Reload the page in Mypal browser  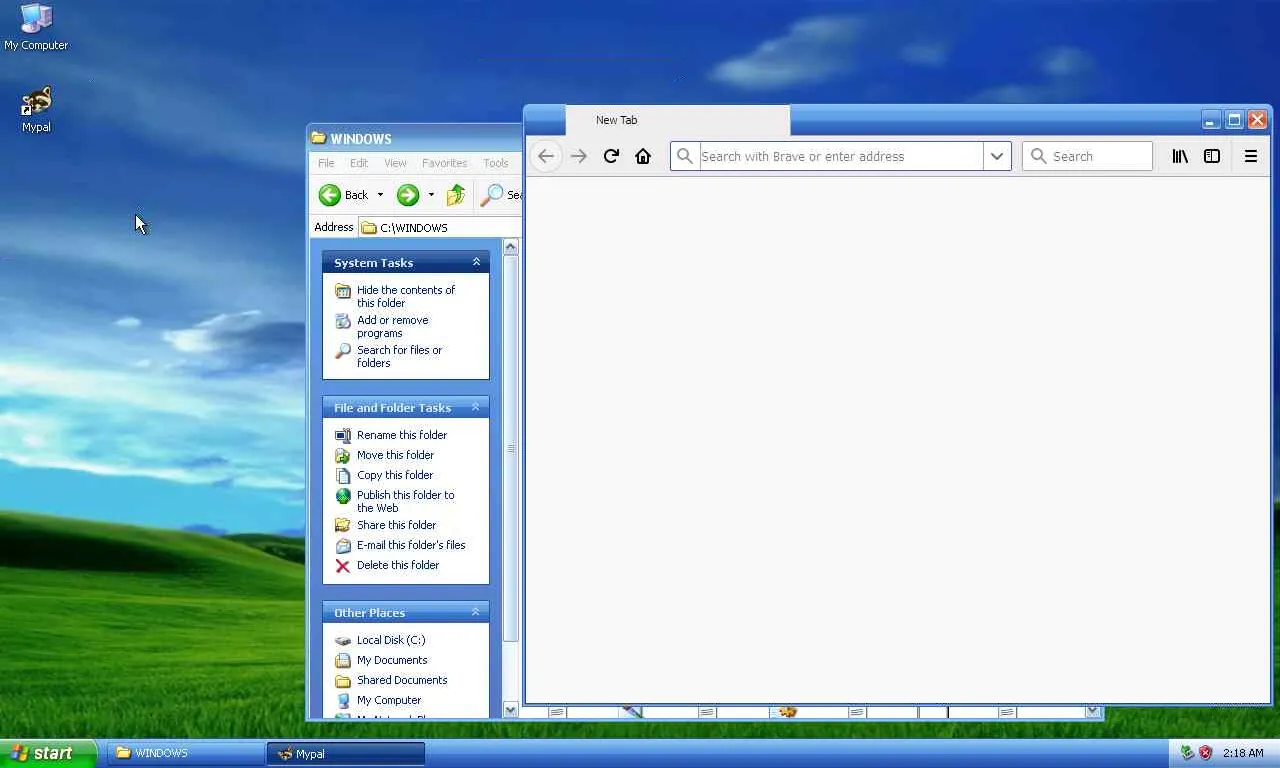click(x=611, y=156)
